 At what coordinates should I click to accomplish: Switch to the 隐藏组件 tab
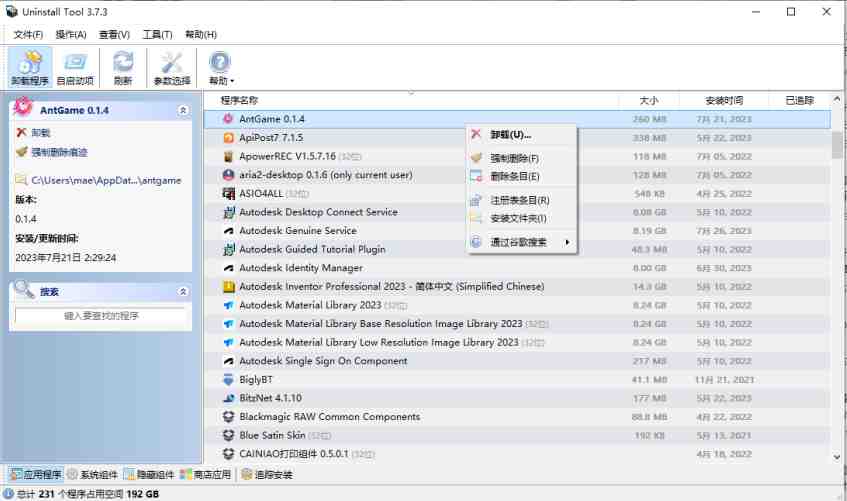149,475
